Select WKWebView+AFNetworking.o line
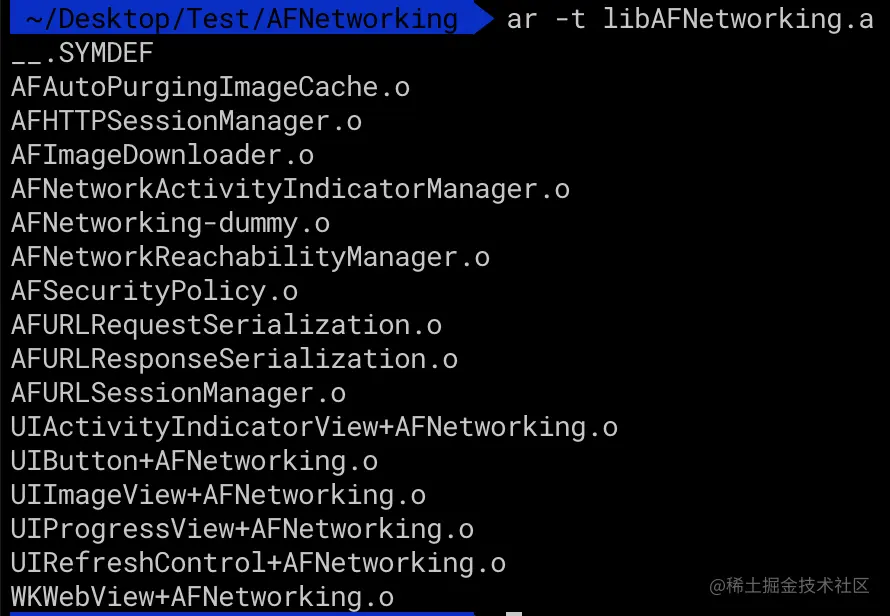890x616 pixels. (202, 597)
